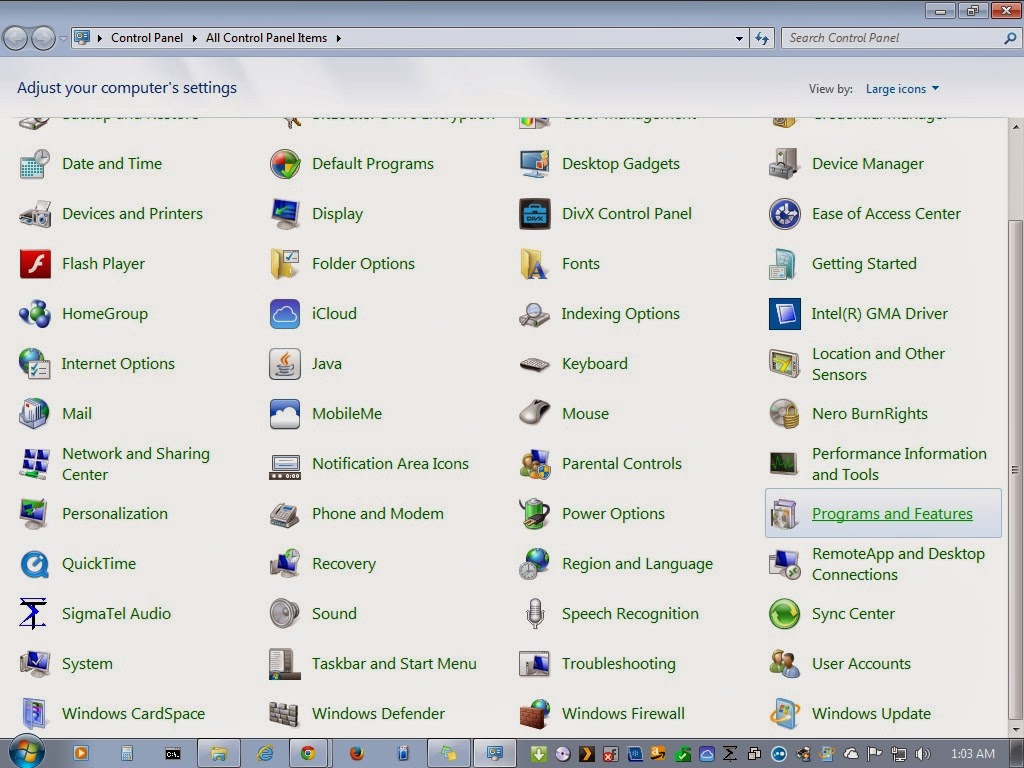Screen dimensions: 1024x768
Task: Click the Refresh button in address bar
Action: click(761, 39)
